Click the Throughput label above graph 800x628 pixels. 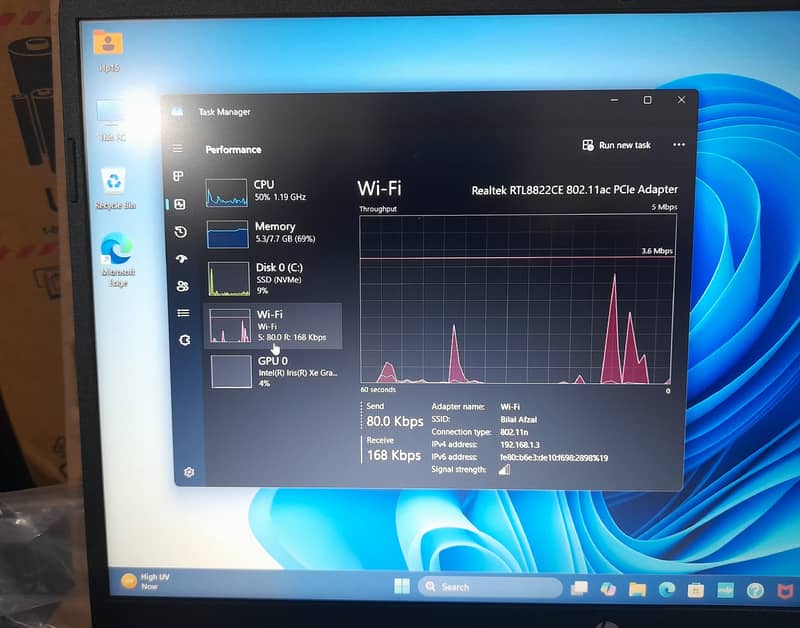378,209
